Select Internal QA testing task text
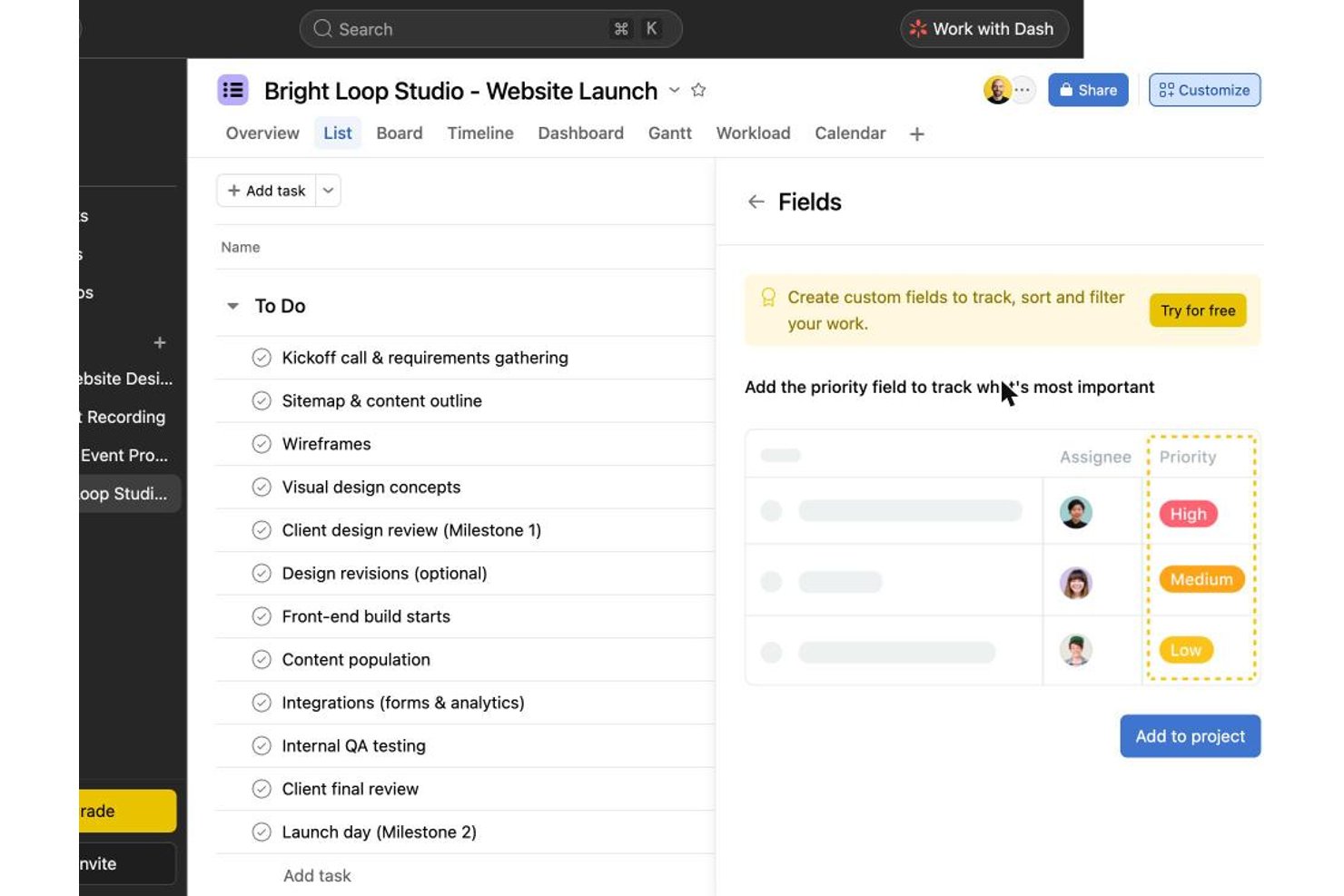 coord(353,745)
